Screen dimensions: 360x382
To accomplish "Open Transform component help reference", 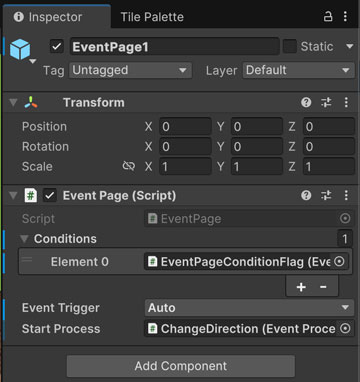I will (x=306, y=102).
